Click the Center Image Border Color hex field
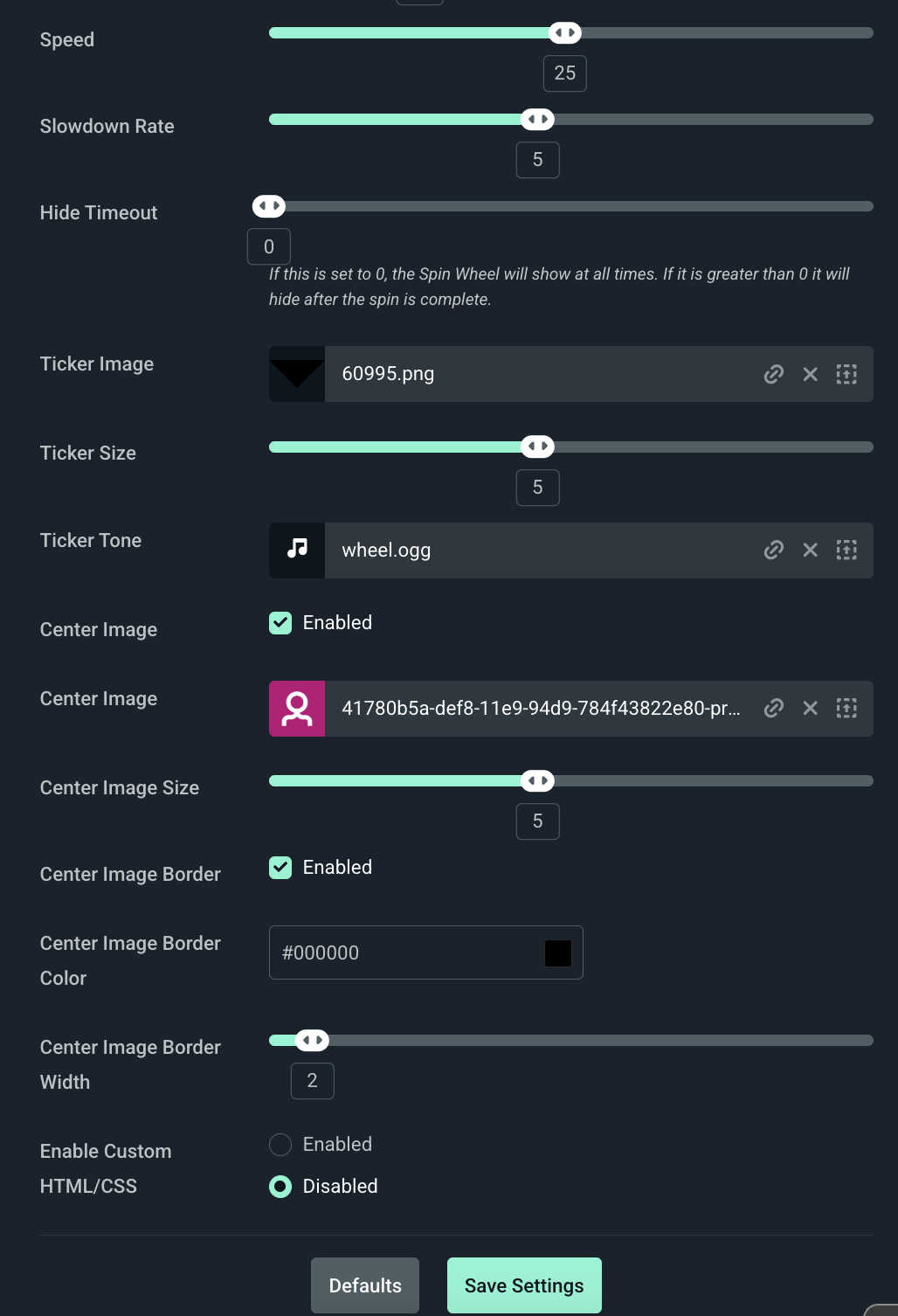Image resolution: width=898 pixels, height=1316 pixels. click(x=402, y=952)
